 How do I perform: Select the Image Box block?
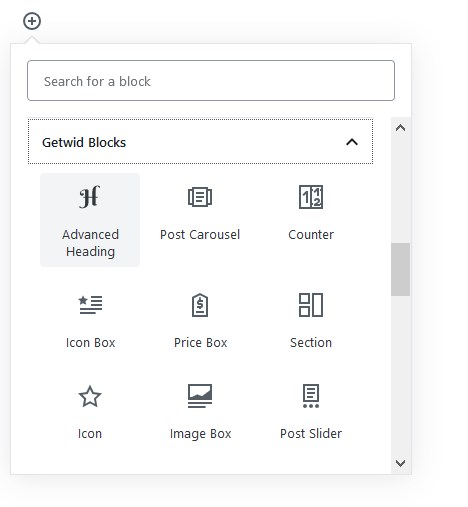point(200,413)
